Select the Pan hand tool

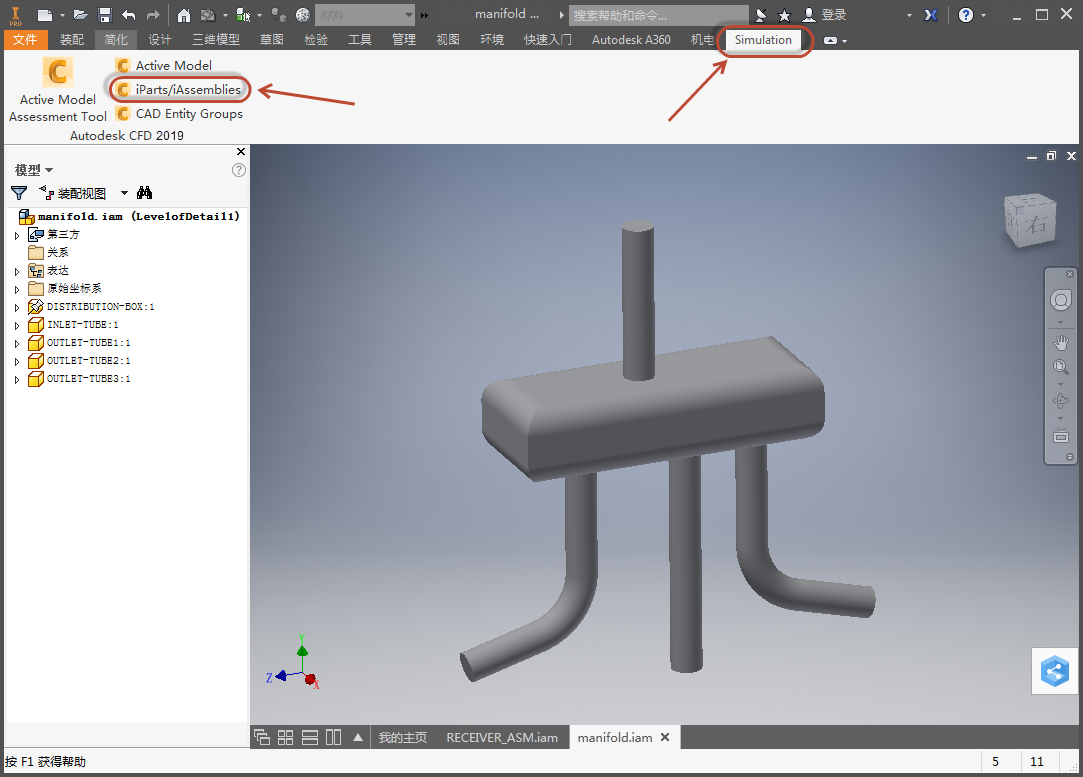pos(1061,342)
